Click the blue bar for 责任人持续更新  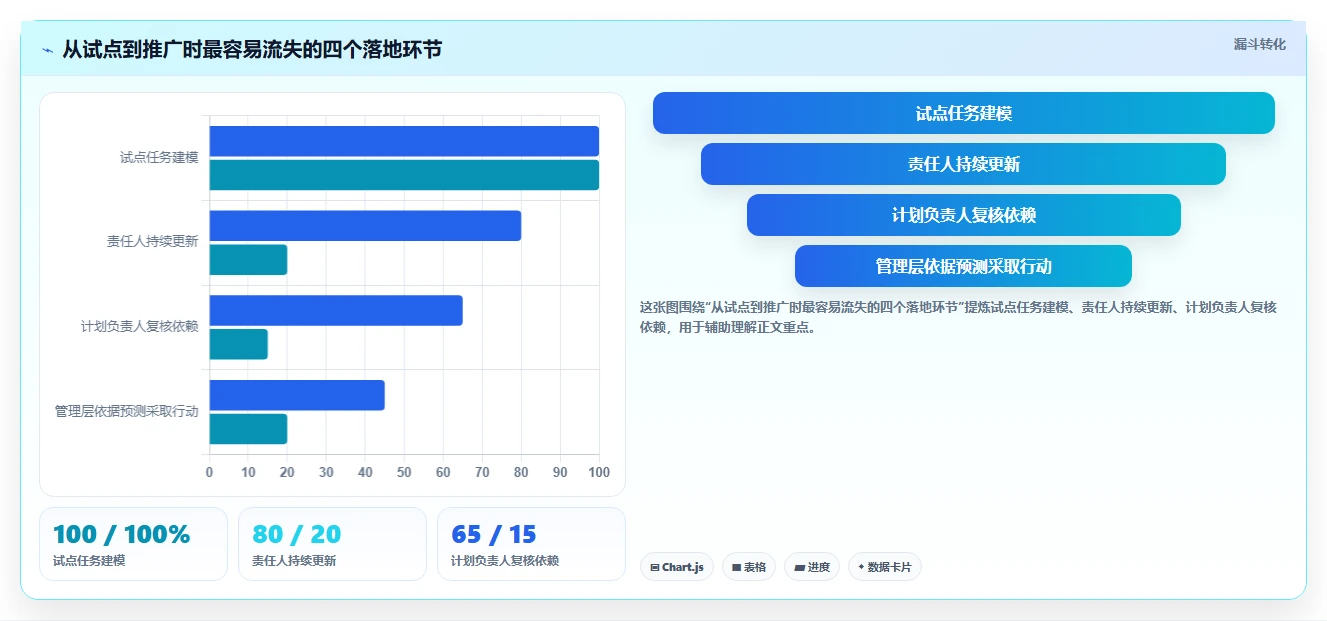pyautogui.click(x=365, y=226)
